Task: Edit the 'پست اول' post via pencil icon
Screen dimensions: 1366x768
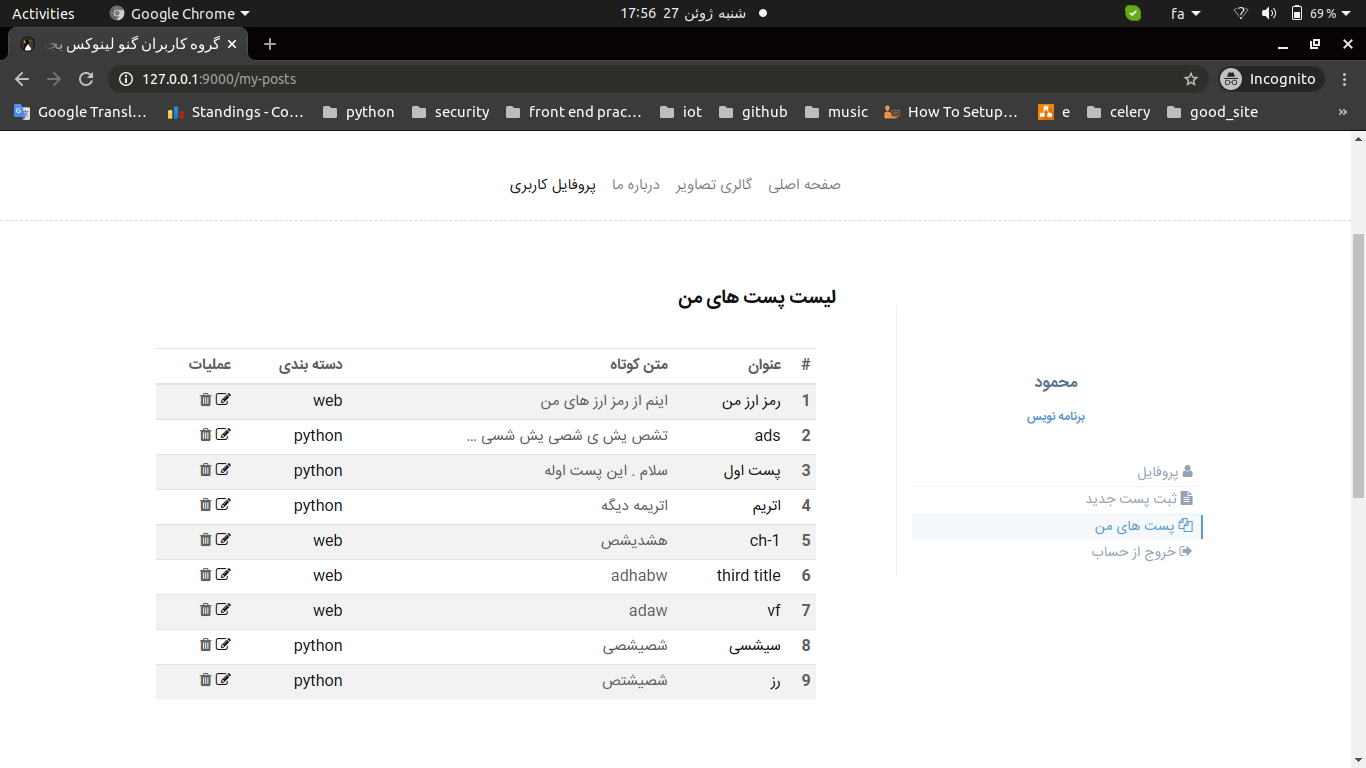Action: [223, 470]
